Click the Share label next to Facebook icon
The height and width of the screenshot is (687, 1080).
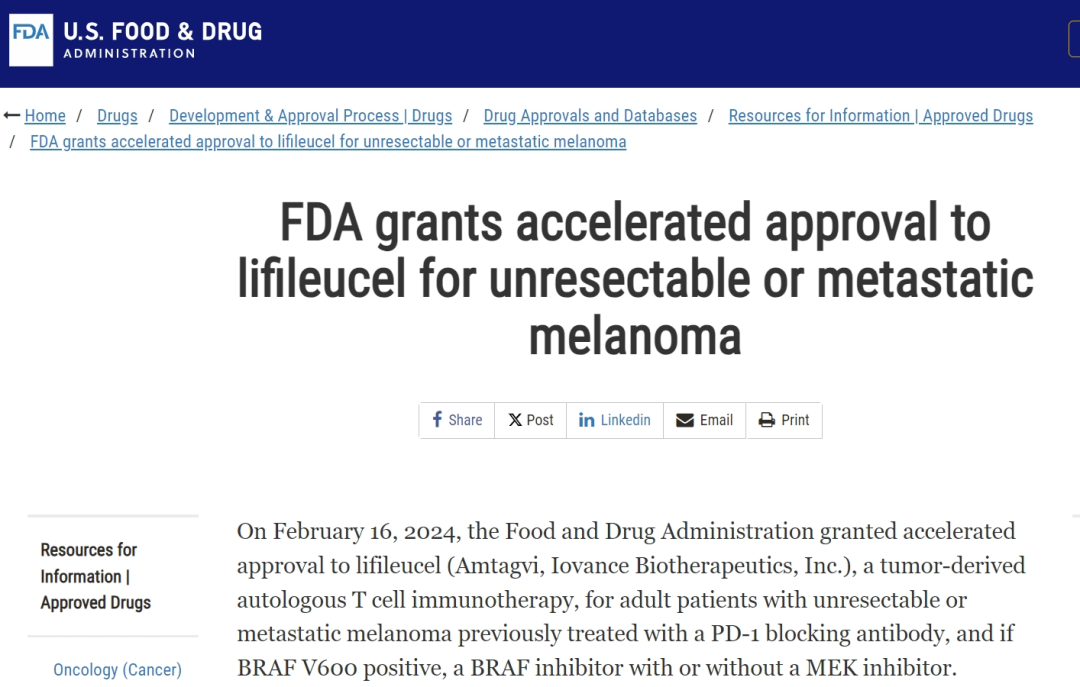[x=465, y=420]
